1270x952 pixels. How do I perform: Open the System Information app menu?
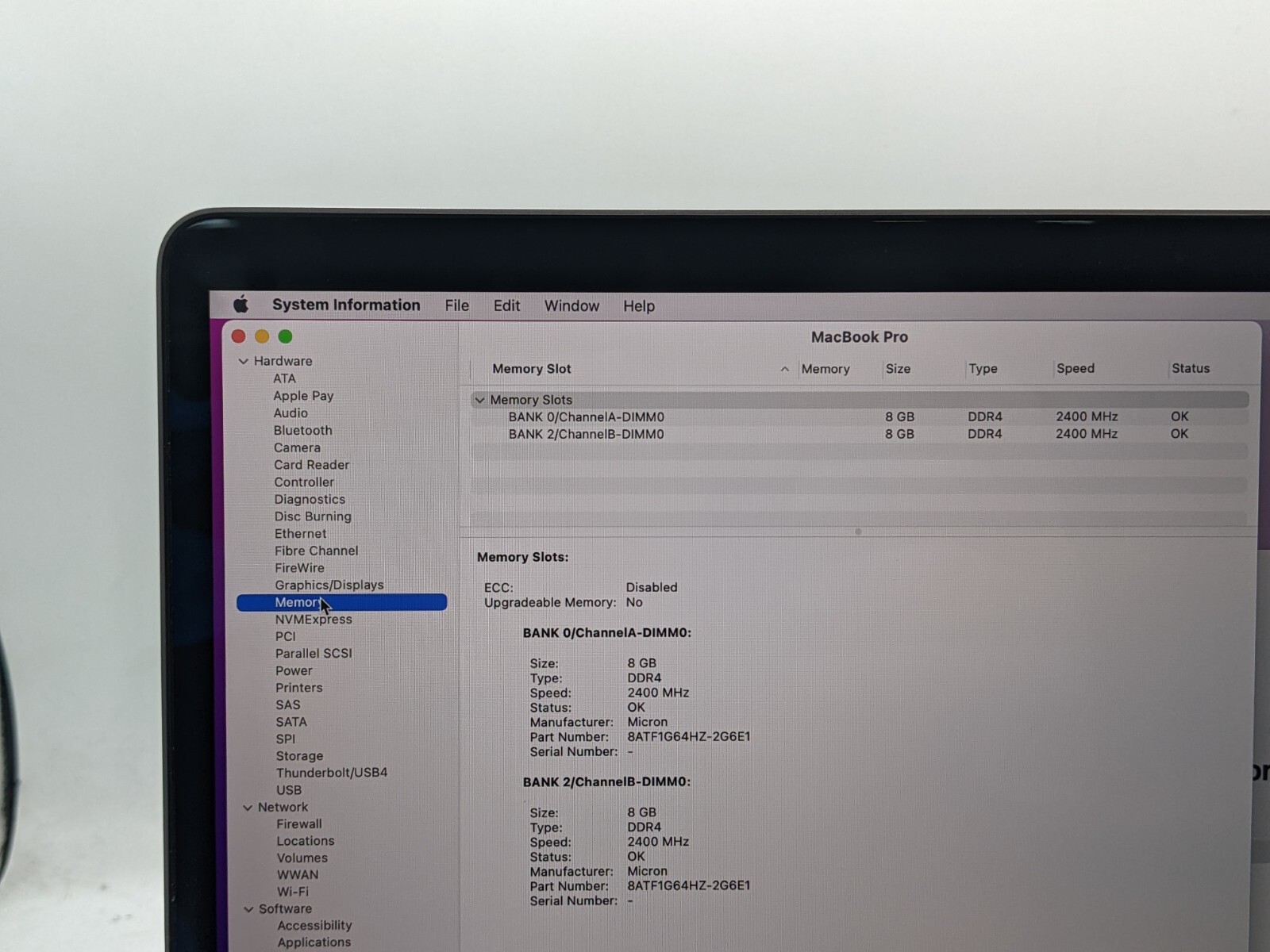[x=346, y=305]
